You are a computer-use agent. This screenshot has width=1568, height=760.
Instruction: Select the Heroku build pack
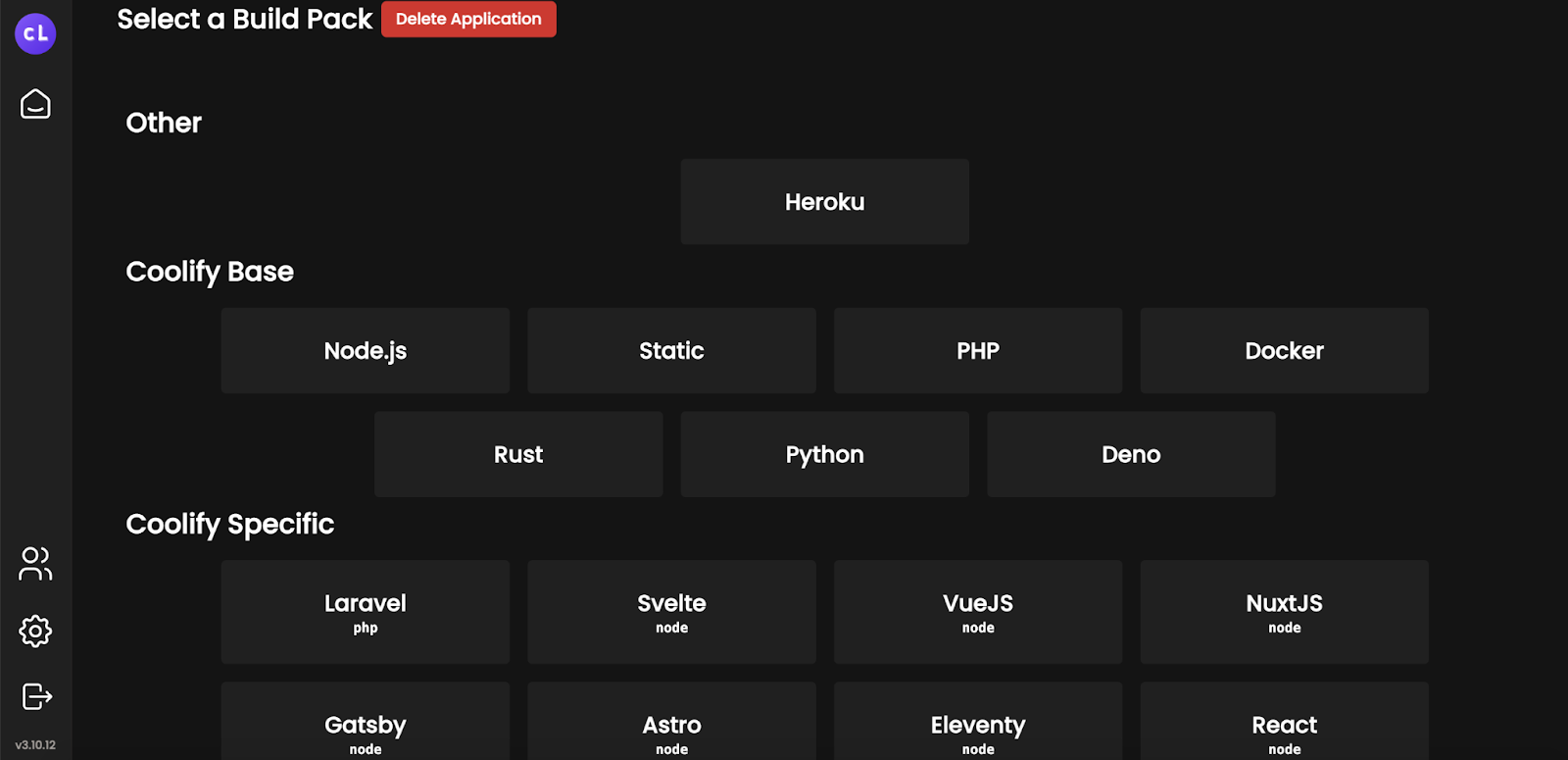tap(824, 202)
